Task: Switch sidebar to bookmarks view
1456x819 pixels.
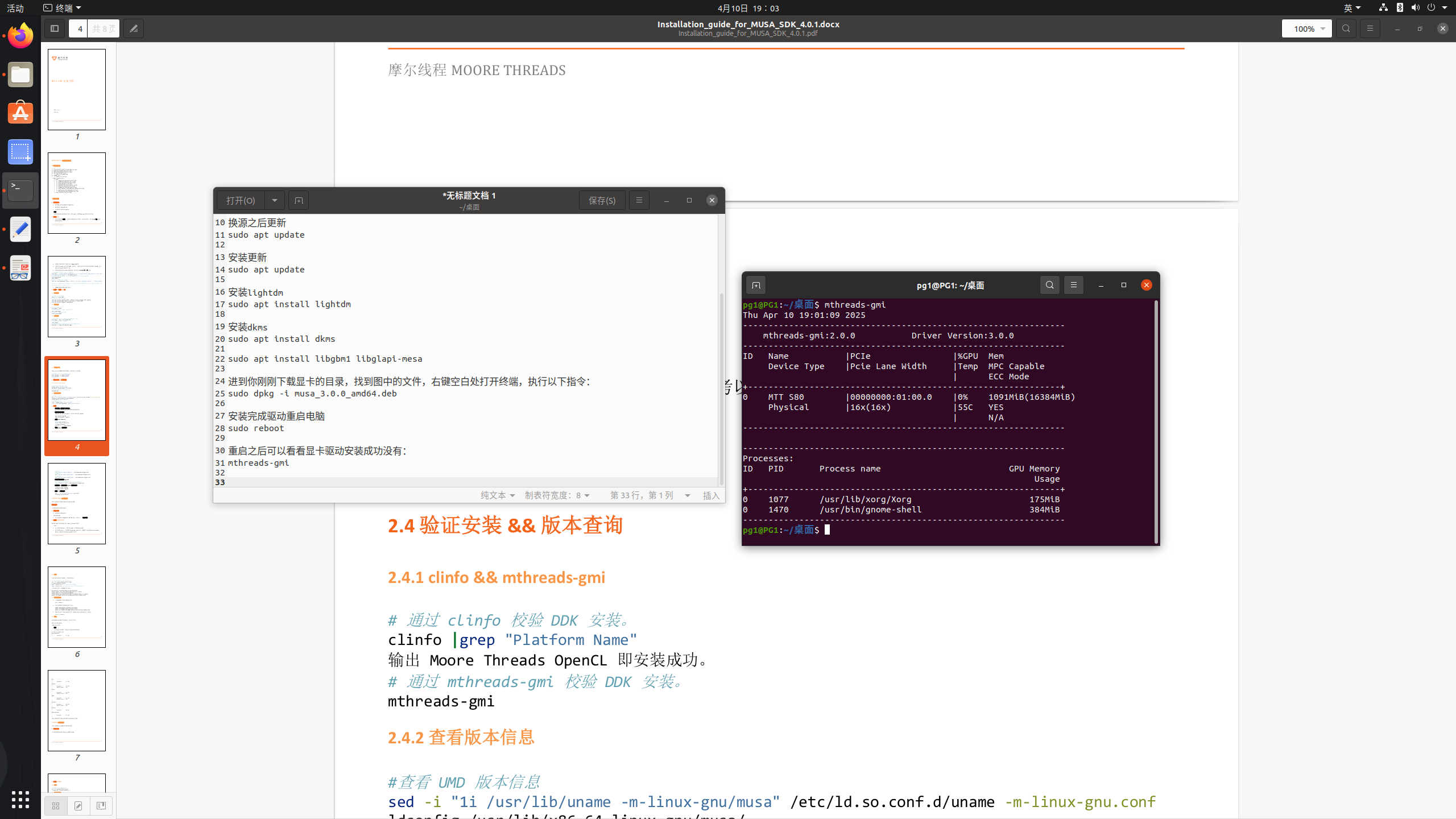Action: click(101, 806)
